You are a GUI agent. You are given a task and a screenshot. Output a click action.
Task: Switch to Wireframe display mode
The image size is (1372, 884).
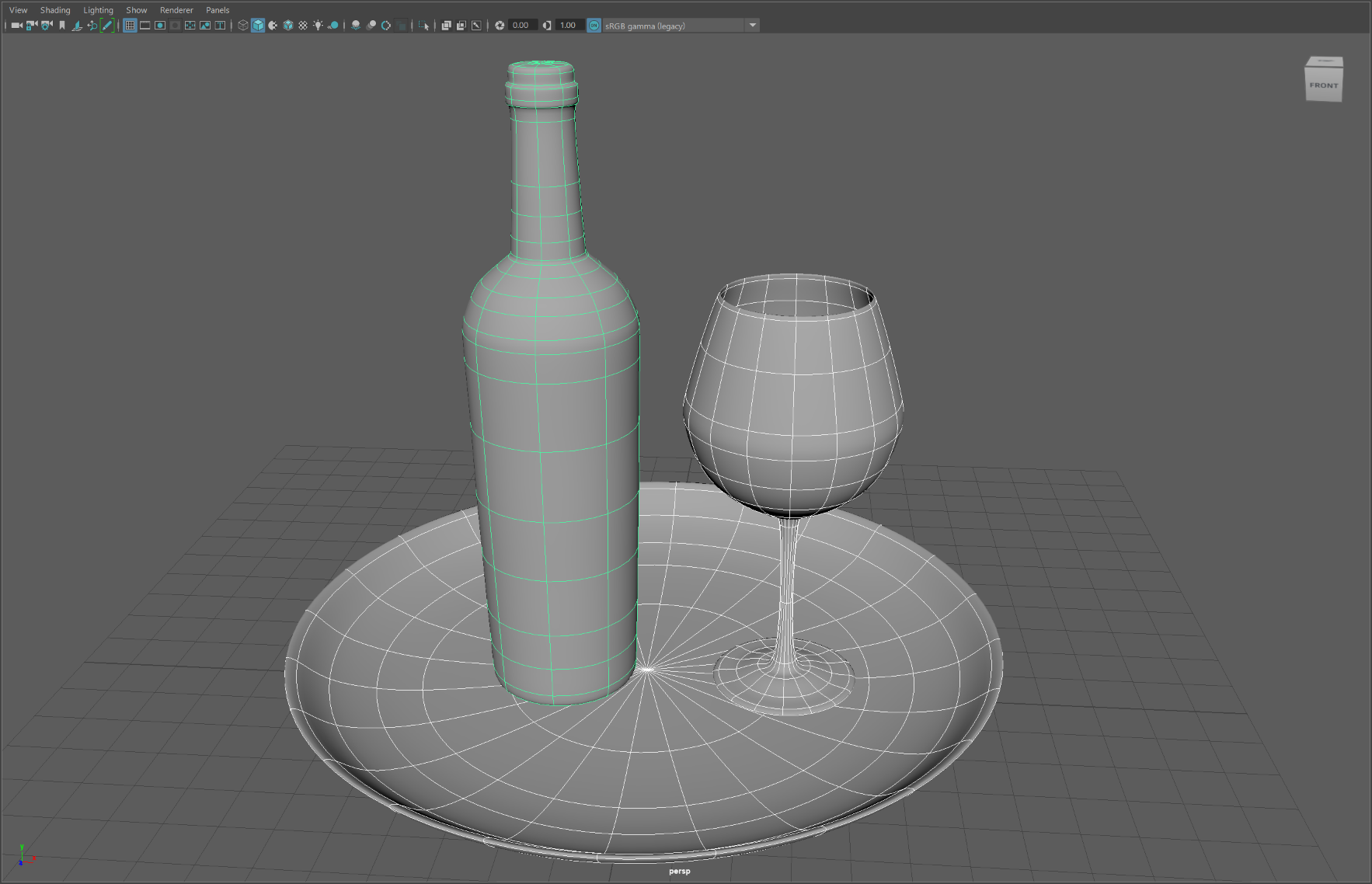point(243,26)
